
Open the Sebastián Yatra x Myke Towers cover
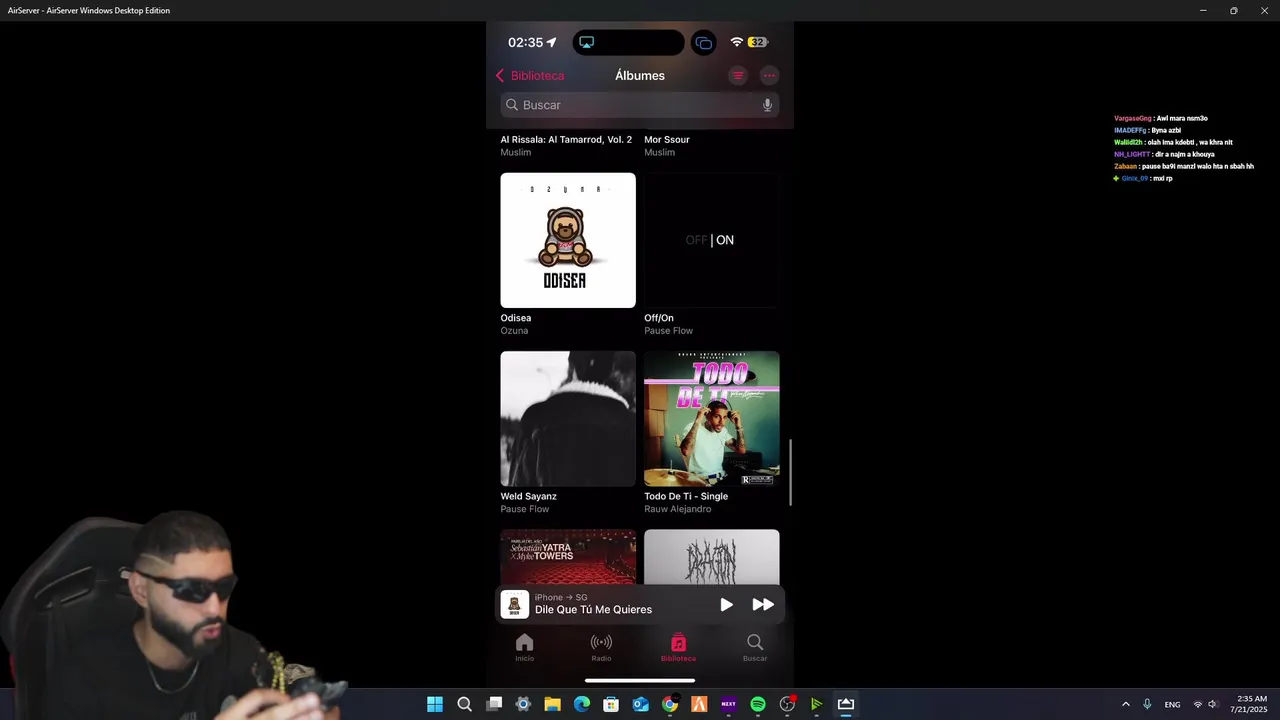coord(568,557)
